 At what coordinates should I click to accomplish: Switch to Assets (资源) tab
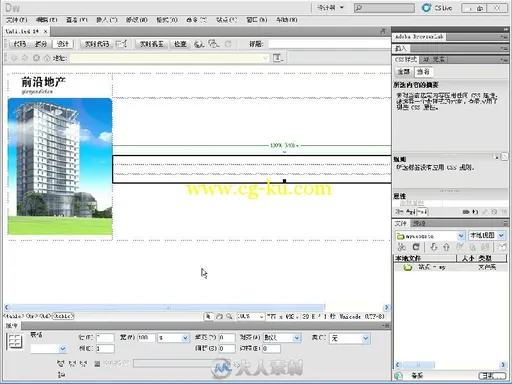click(x=419, y=223)
